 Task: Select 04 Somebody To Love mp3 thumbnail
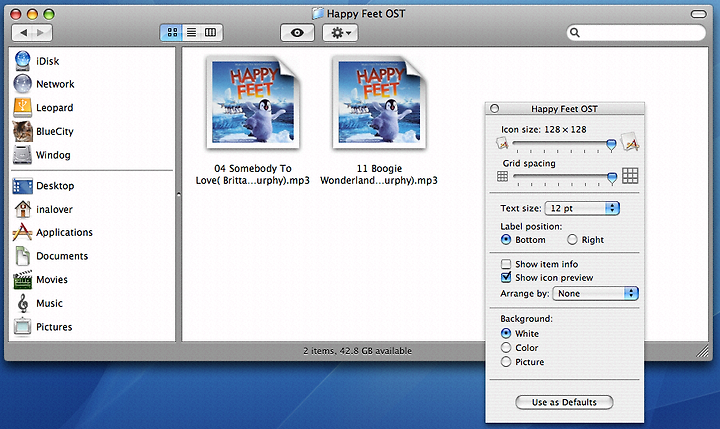[253, 103]
